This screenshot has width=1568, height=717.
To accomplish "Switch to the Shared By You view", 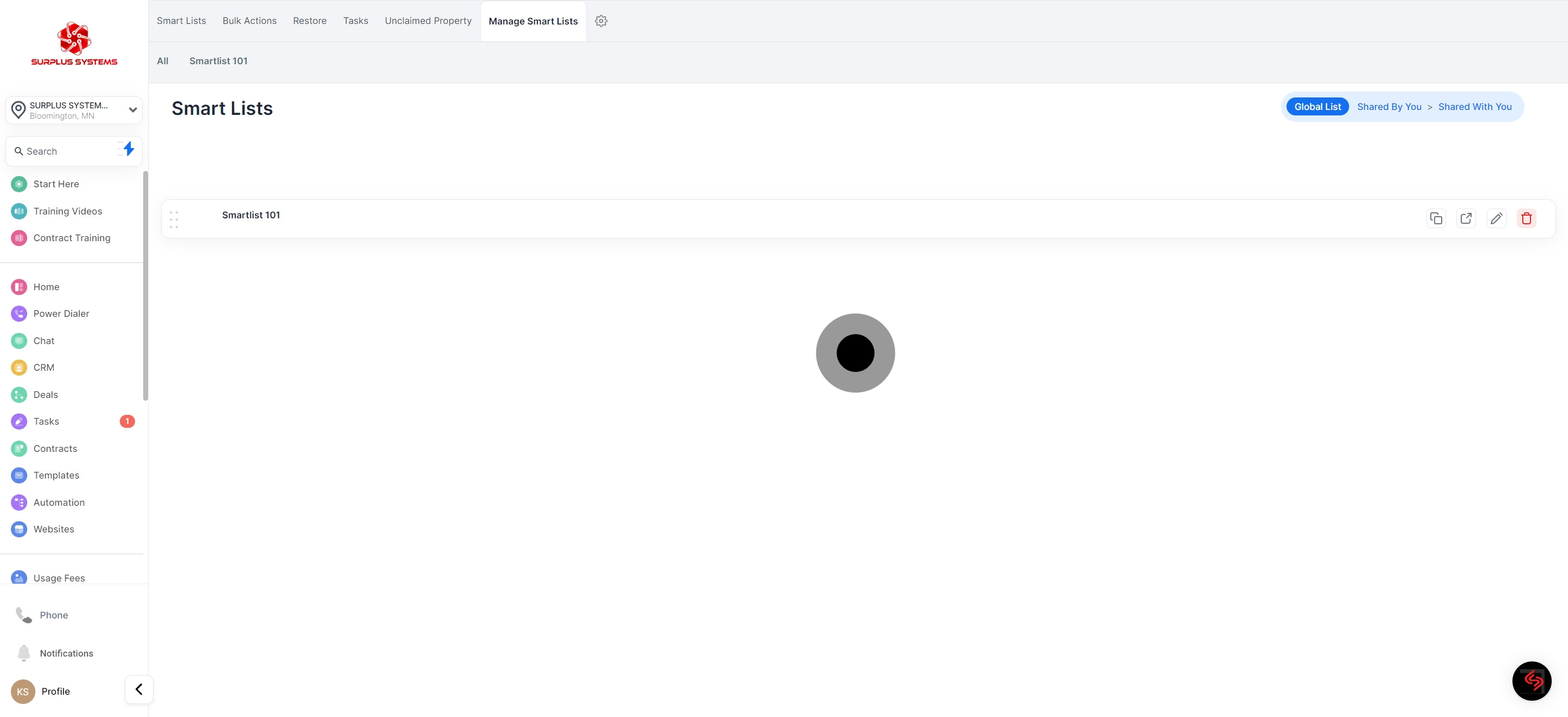I will coord(1389,107).
